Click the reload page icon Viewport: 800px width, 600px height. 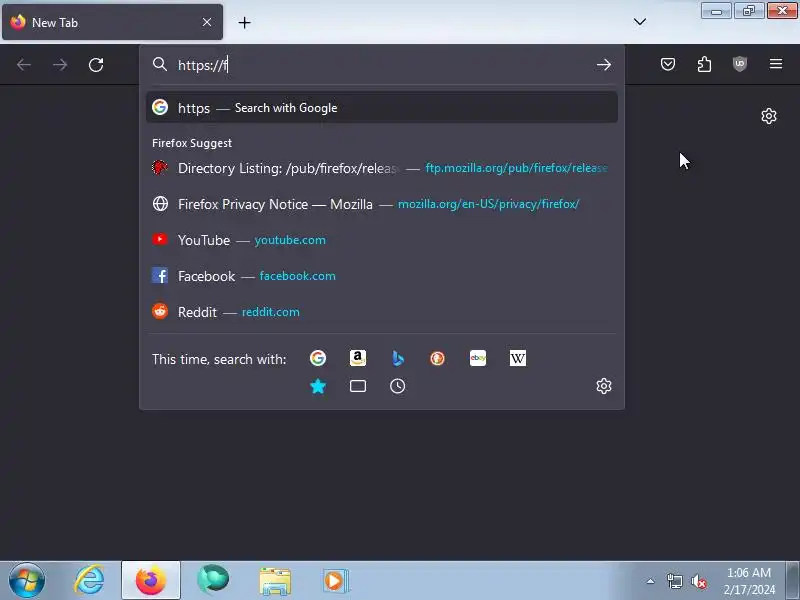[x=96, y=65]
